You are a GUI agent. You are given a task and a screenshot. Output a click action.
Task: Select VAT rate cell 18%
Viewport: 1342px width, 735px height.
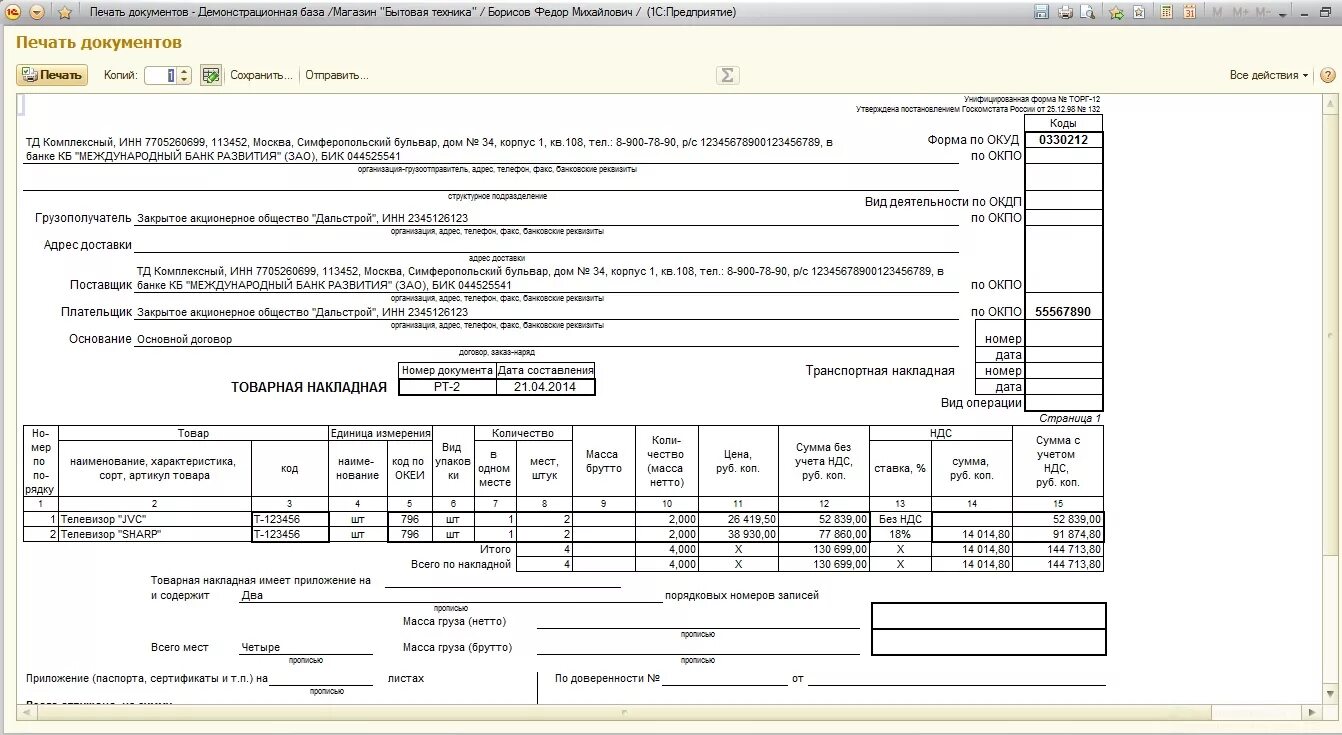point(900,534)
